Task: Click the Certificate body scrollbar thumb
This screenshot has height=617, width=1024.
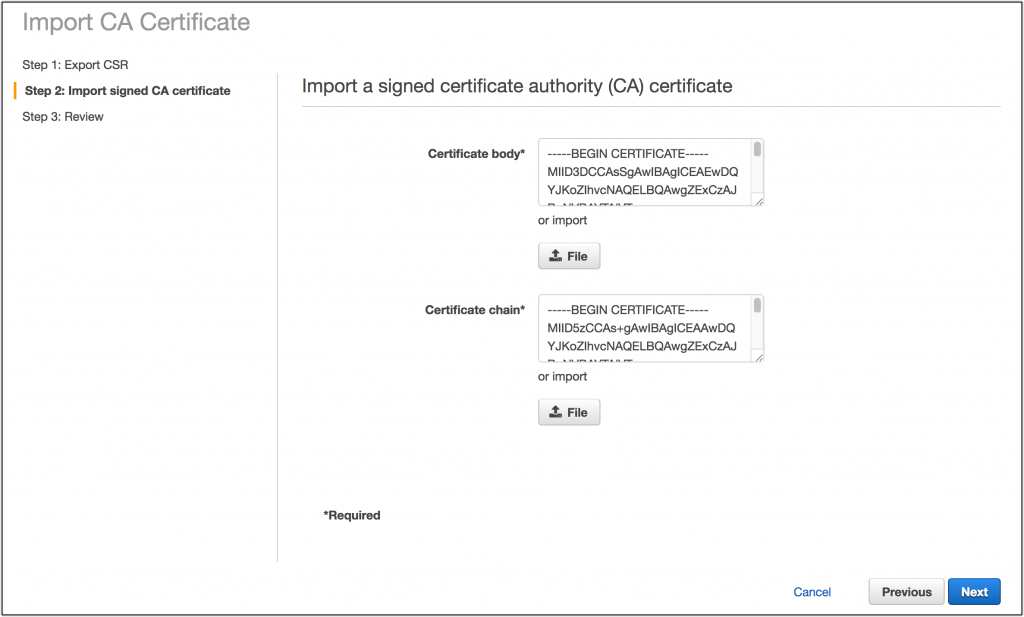Action: (757, 149)
